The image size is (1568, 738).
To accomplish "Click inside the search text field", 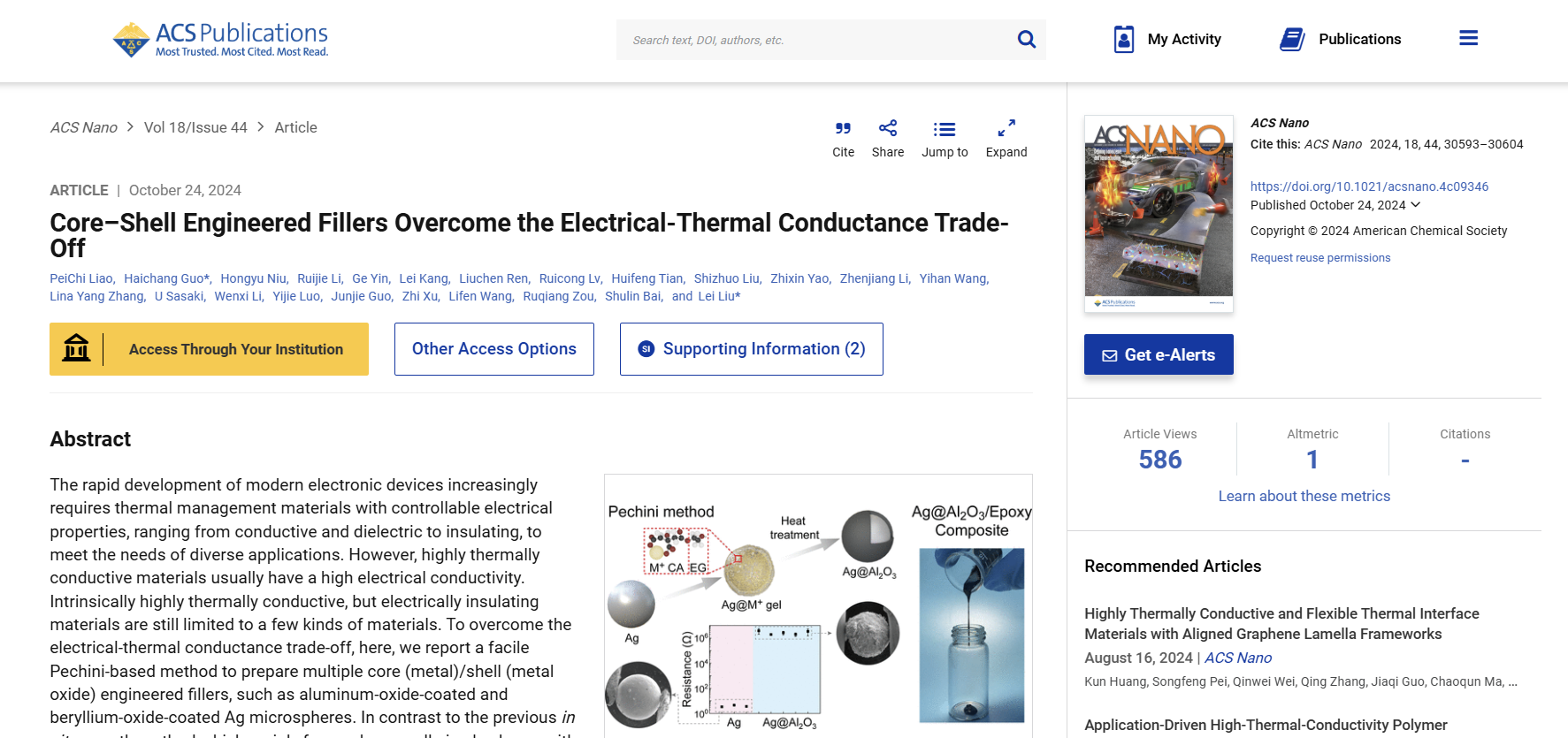I will coord(814,40).
